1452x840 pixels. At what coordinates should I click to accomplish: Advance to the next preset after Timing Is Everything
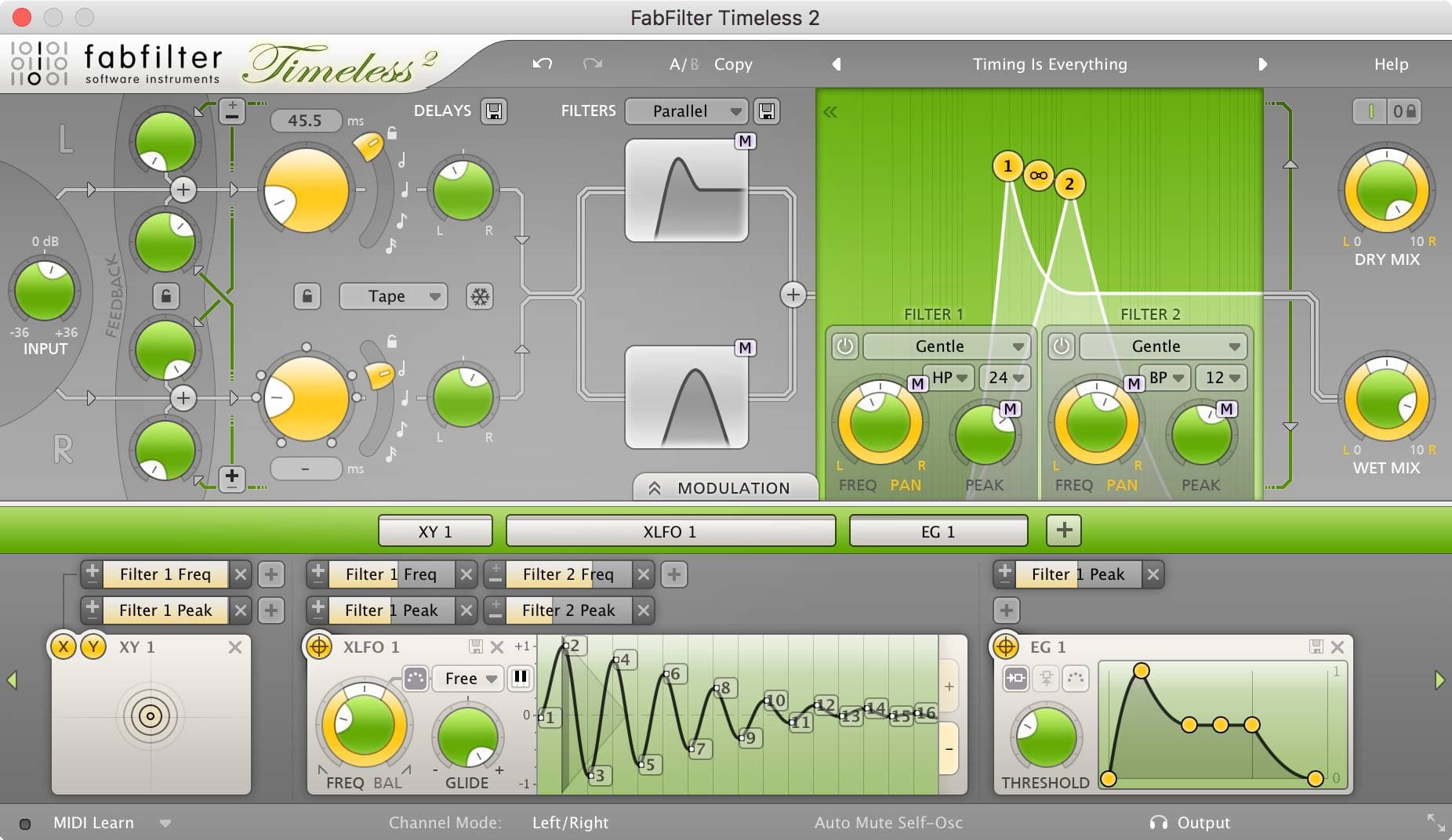(1264, 64)
